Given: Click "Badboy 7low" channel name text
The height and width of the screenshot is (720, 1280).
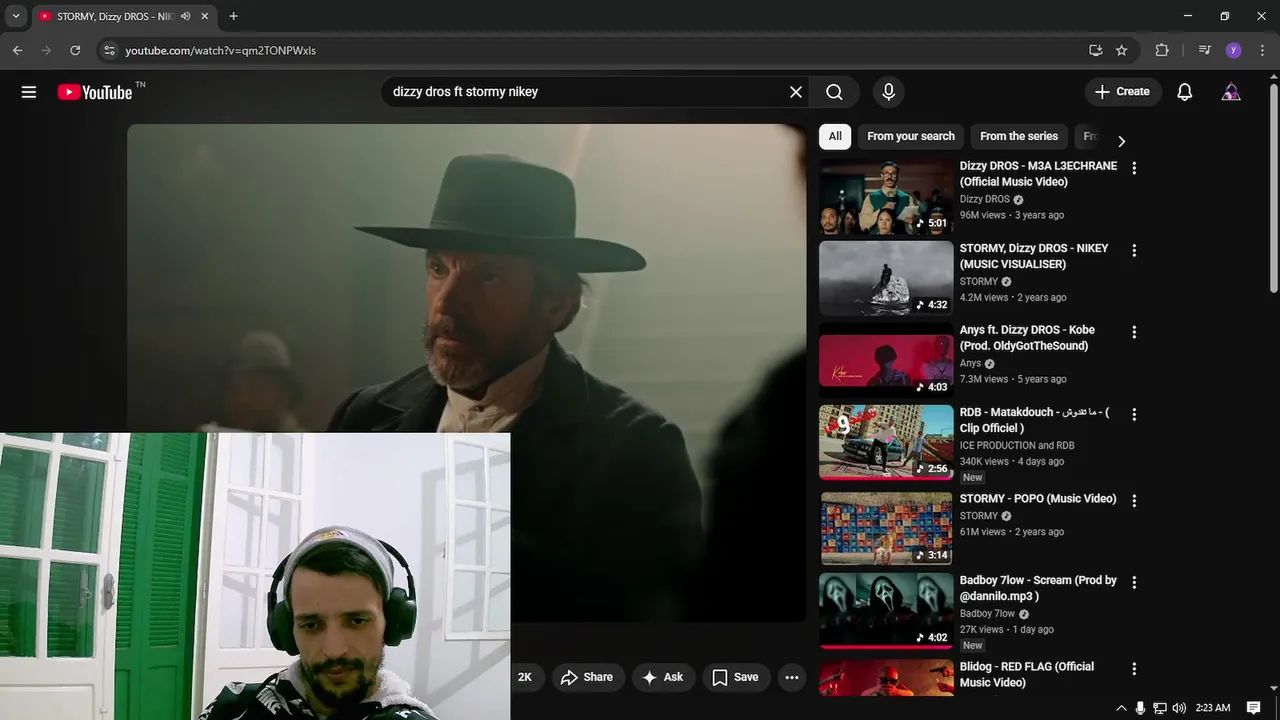Looking at the screenshot, I should (987, 613).
